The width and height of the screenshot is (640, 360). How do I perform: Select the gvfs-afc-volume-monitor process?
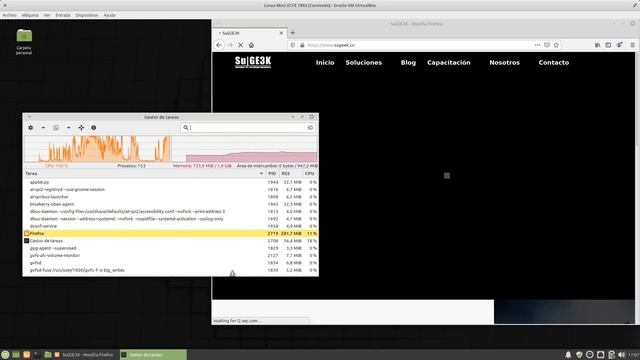tap(171, 256)
